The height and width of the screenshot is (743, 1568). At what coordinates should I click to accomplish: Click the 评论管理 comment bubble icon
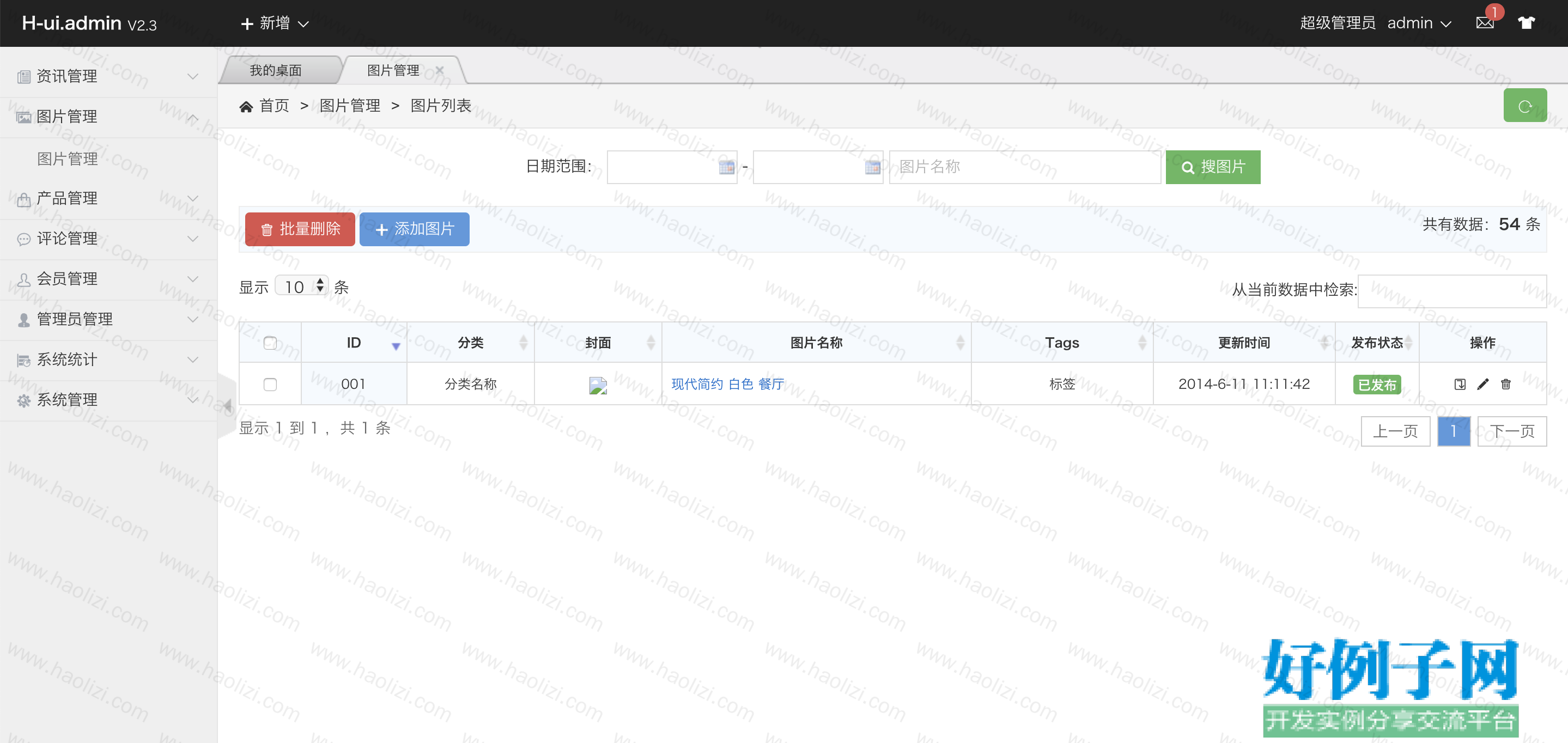(x=24, y=239)
